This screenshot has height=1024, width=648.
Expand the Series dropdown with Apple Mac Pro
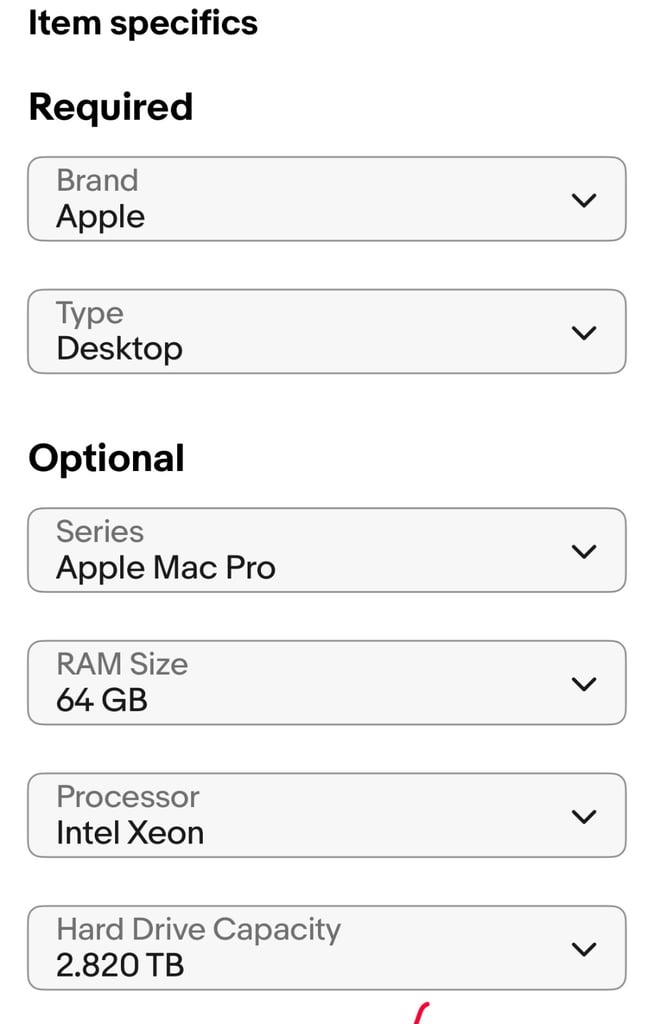click(x=327, y=550)
